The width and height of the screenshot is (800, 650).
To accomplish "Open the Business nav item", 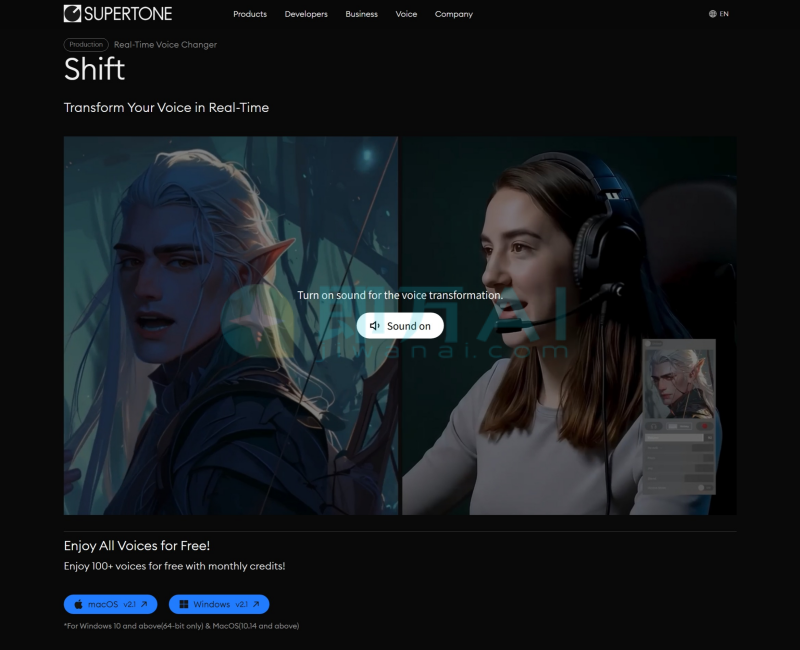I will (362, 14).
